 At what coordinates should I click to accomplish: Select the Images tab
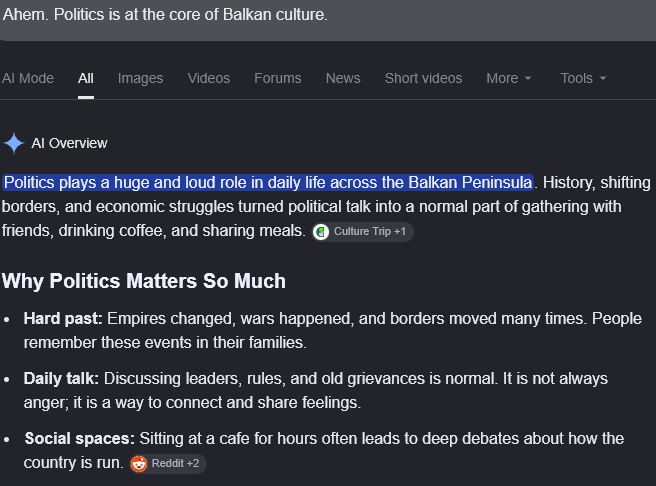click(x=140, y=78)
